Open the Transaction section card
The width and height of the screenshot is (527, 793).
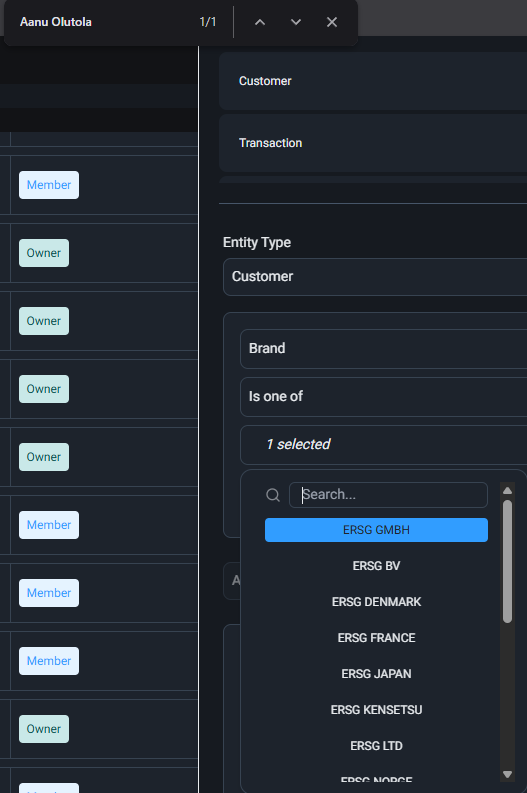pyautogui.click(x=373, y=143)
